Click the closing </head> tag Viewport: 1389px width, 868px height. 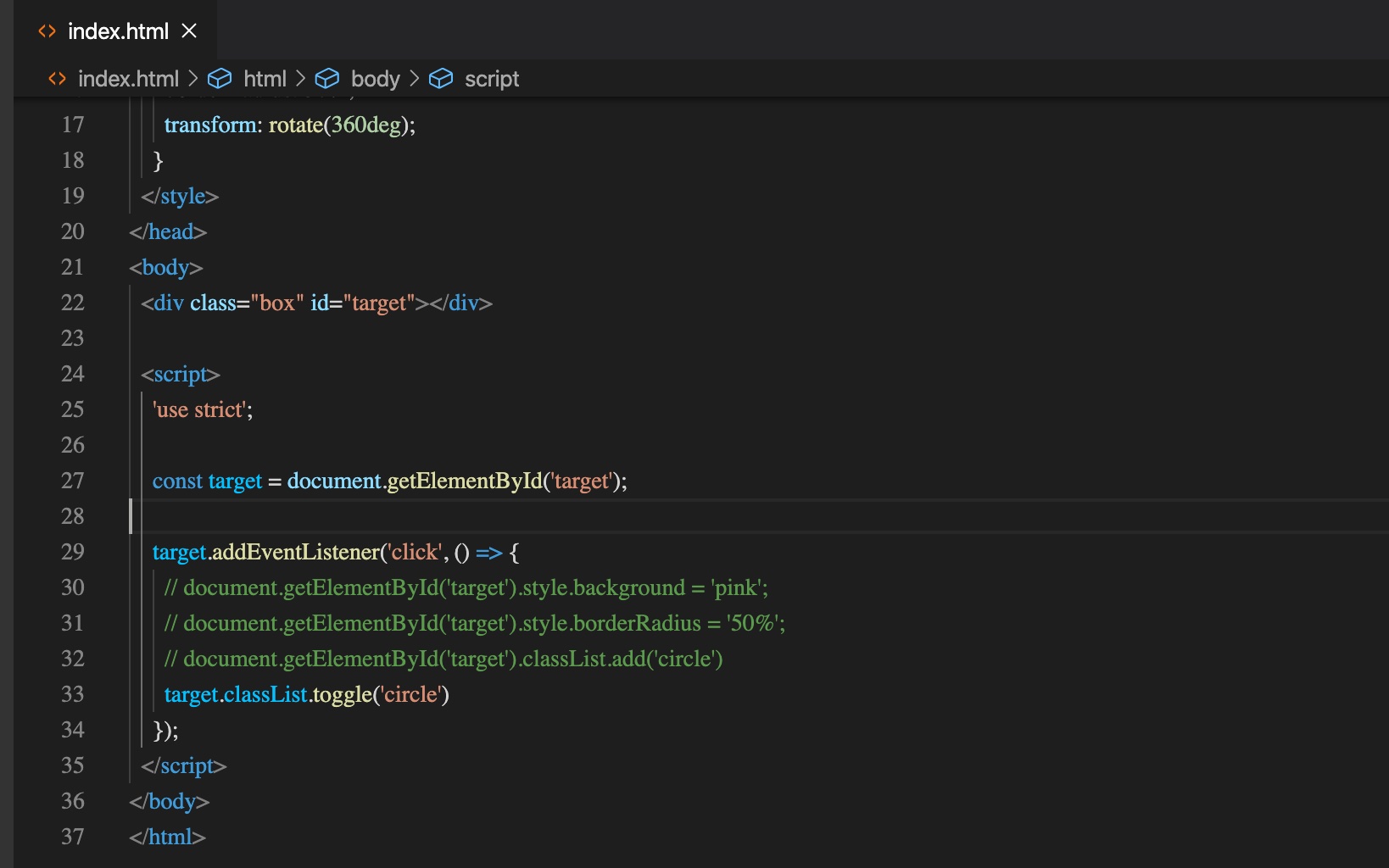[x=168, y=231]
